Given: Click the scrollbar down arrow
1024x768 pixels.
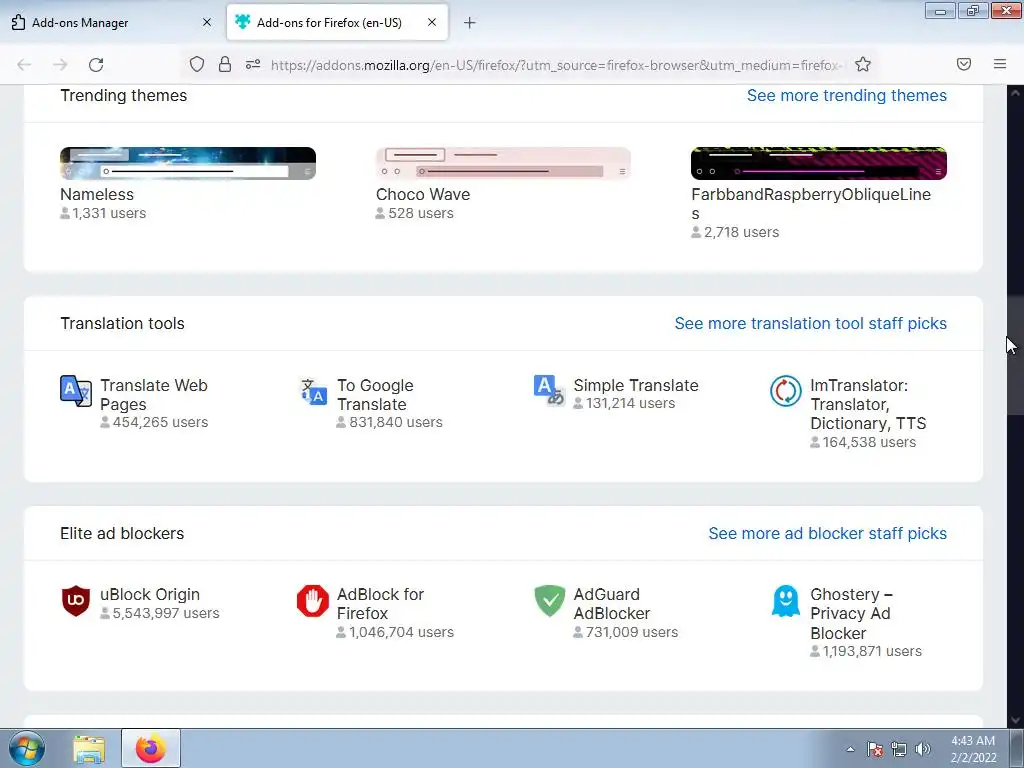Looking at the screenshot, I should point(1015,720).
